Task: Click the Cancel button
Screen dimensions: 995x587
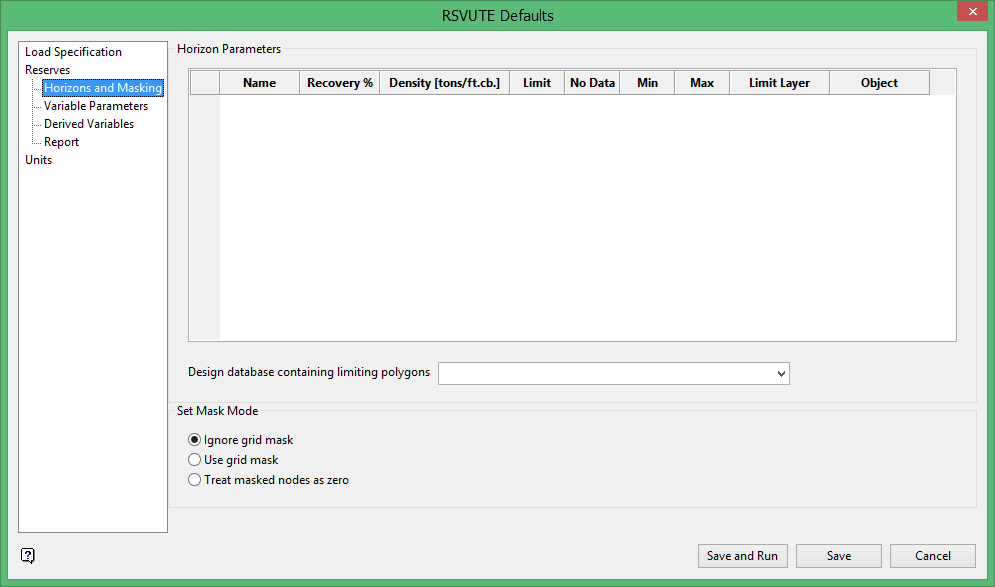Action: [x=933, y=556]
